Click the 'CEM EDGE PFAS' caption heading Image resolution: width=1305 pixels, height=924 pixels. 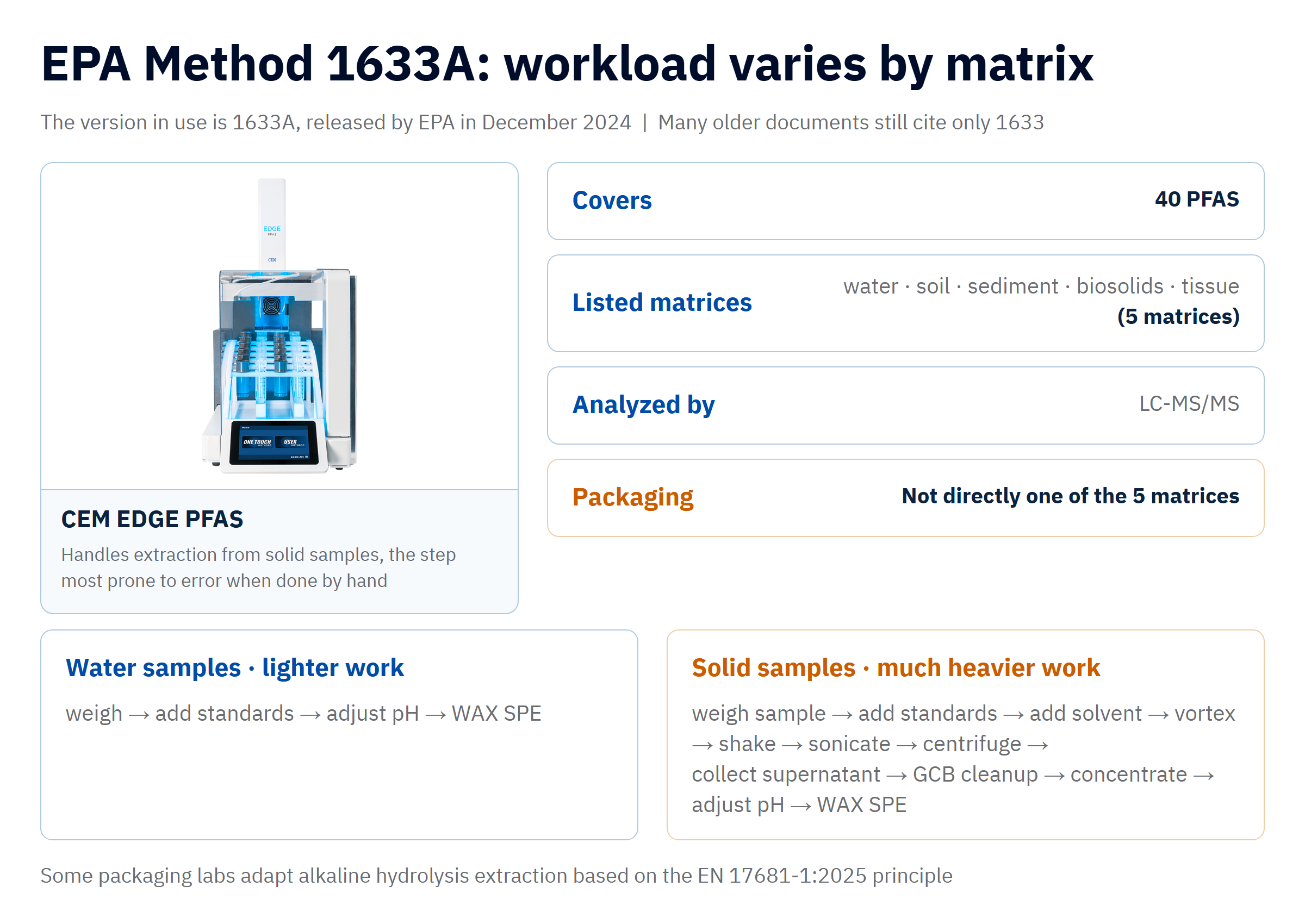[x=152, y=519]
